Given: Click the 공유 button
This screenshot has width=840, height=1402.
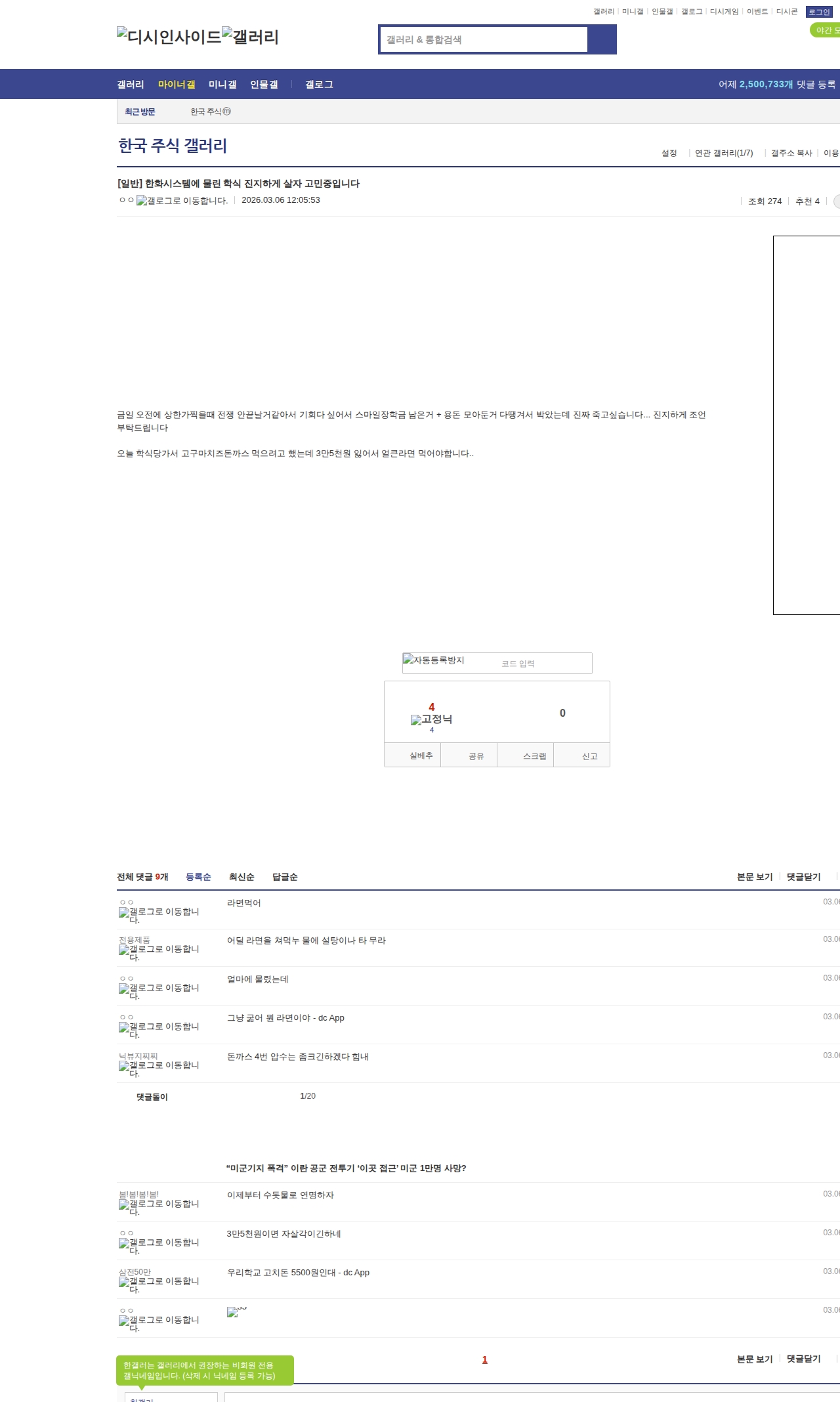Looking at the screenshot, I should 469,755.
